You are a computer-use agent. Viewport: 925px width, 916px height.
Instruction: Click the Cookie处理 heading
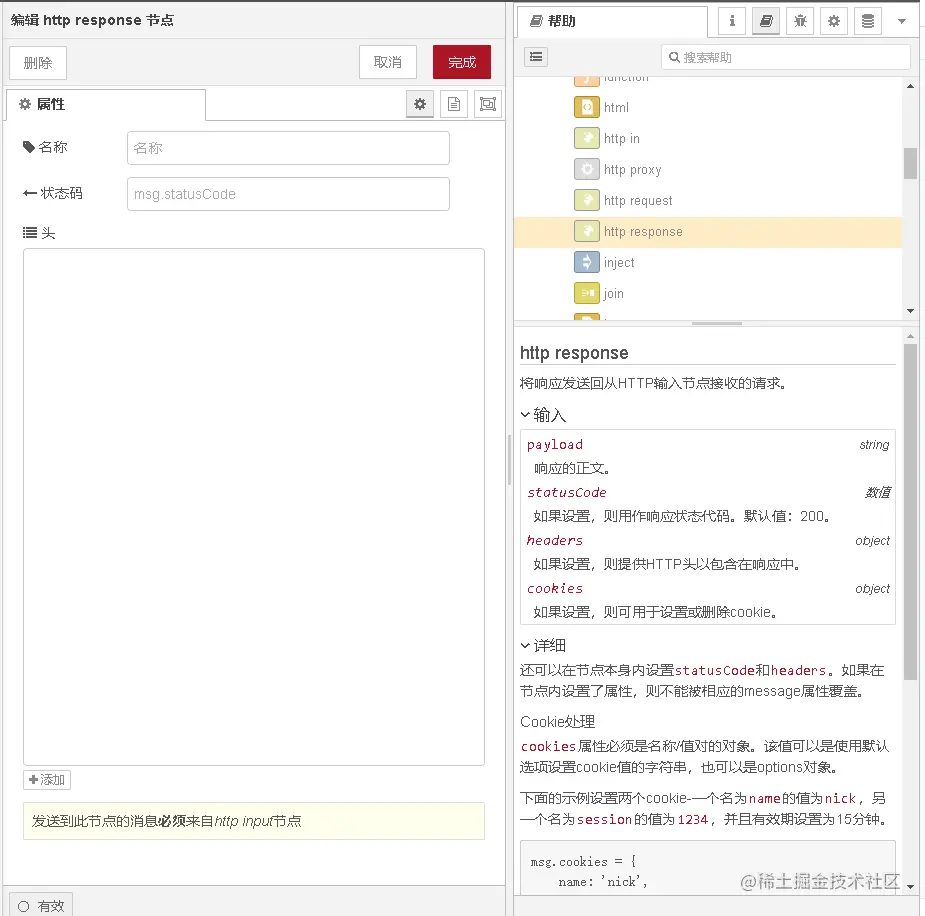[x=557, y=722]
